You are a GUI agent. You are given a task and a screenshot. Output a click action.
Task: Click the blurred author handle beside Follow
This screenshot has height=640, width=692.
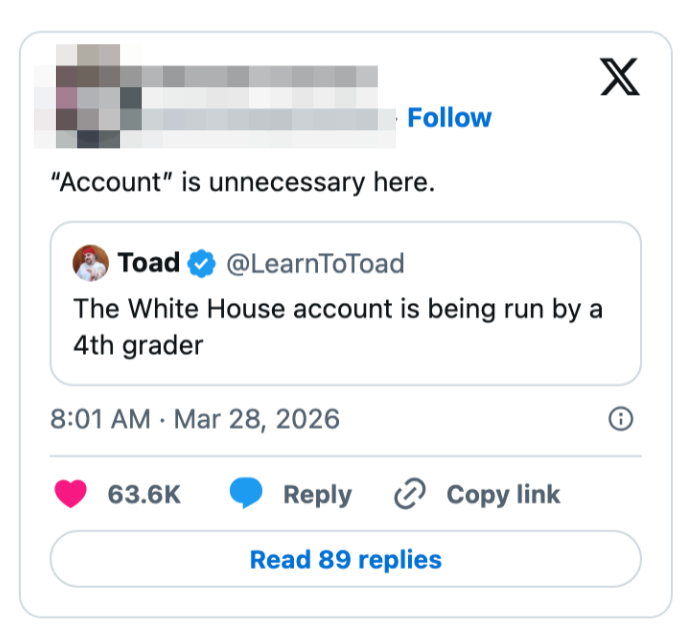point(270,119)
